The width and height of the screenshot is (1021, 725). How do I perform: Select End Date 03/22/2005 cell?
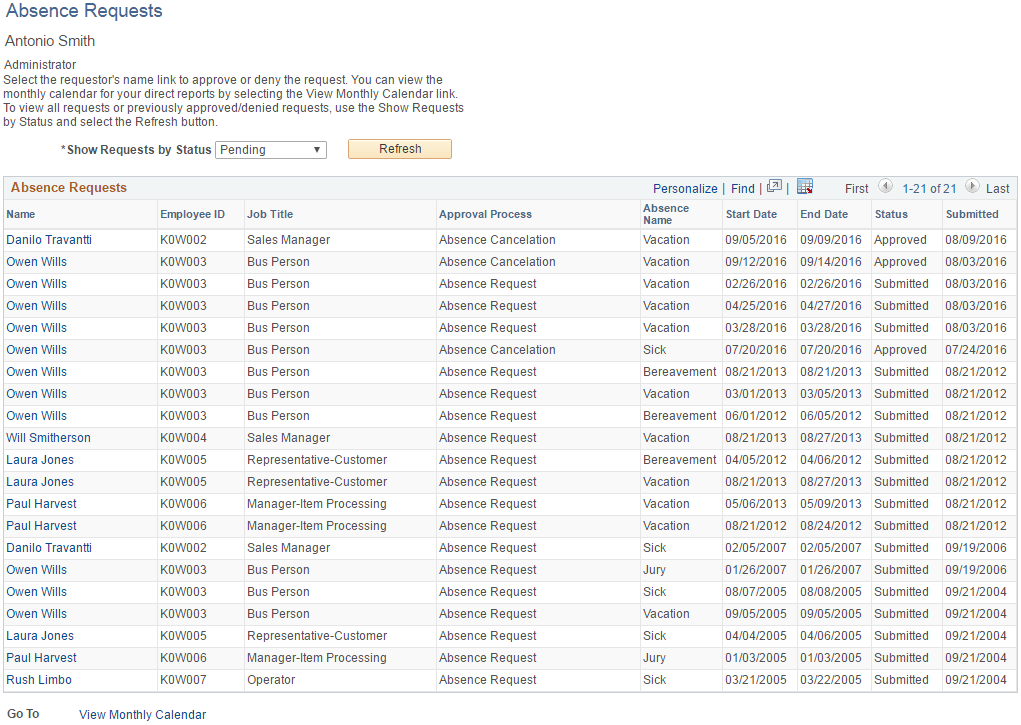pos(830,680)
